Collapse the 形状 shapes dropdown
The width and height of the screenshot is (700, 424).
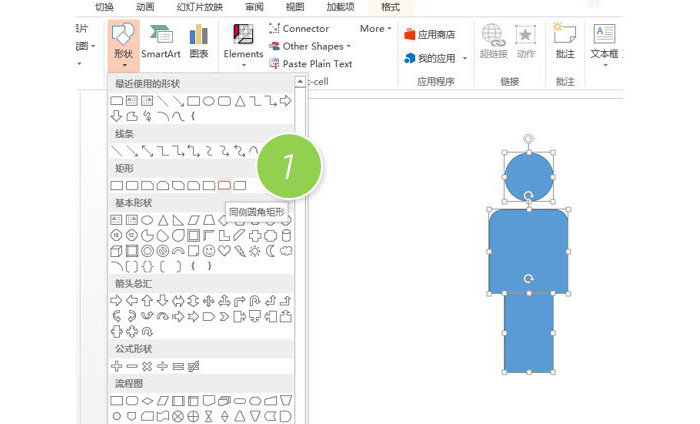click(x=123, y=45)
